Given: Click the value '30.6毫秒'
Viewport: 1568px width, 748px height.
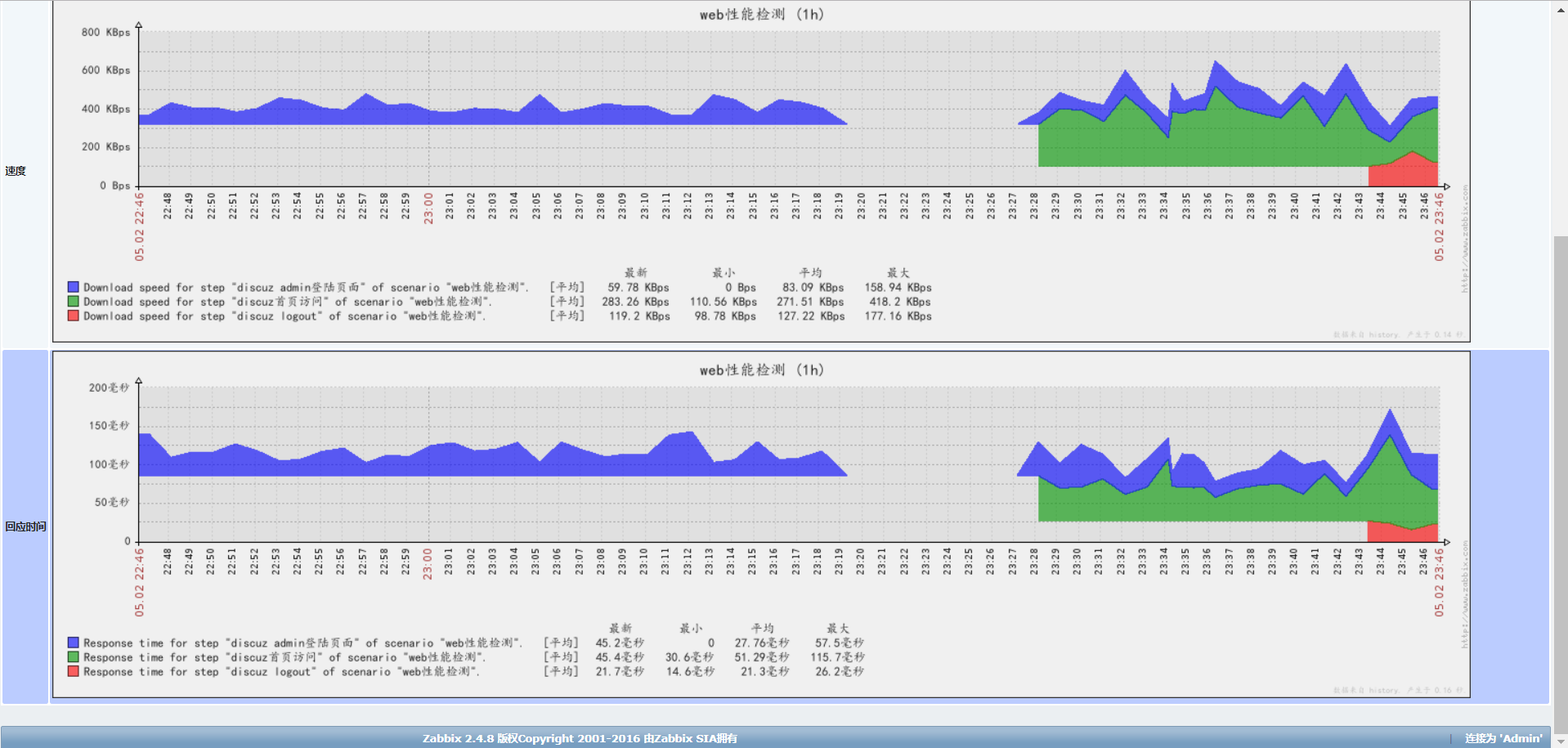Looking at the screenshot, I should (690, 657).
